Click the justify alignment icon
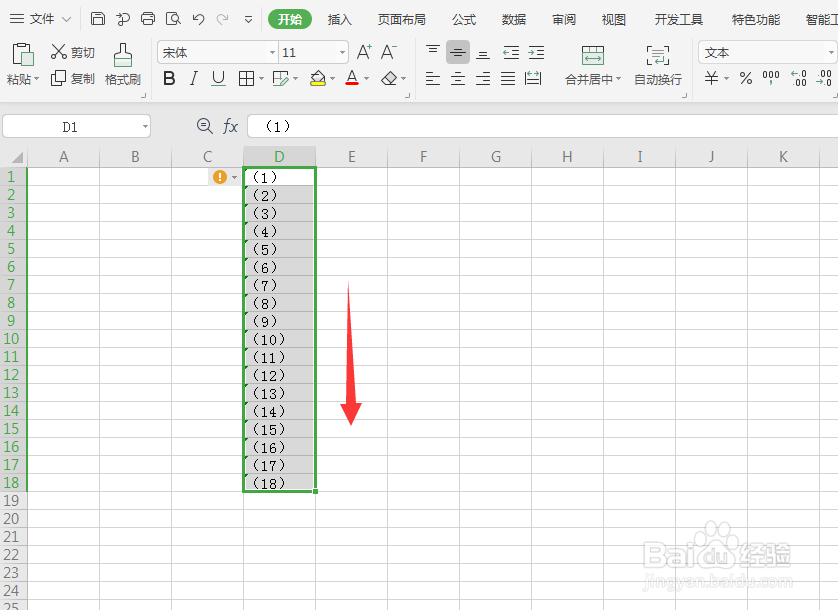This screenshot has width=838, height=610. 508,79
